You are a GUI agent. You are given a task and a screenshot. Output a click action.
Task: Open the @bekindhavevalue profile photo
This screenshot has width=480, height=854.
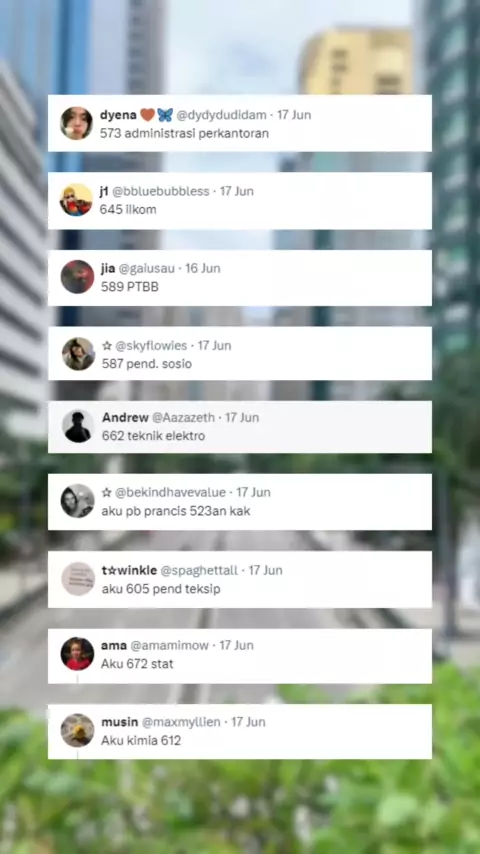pos(77,501)
